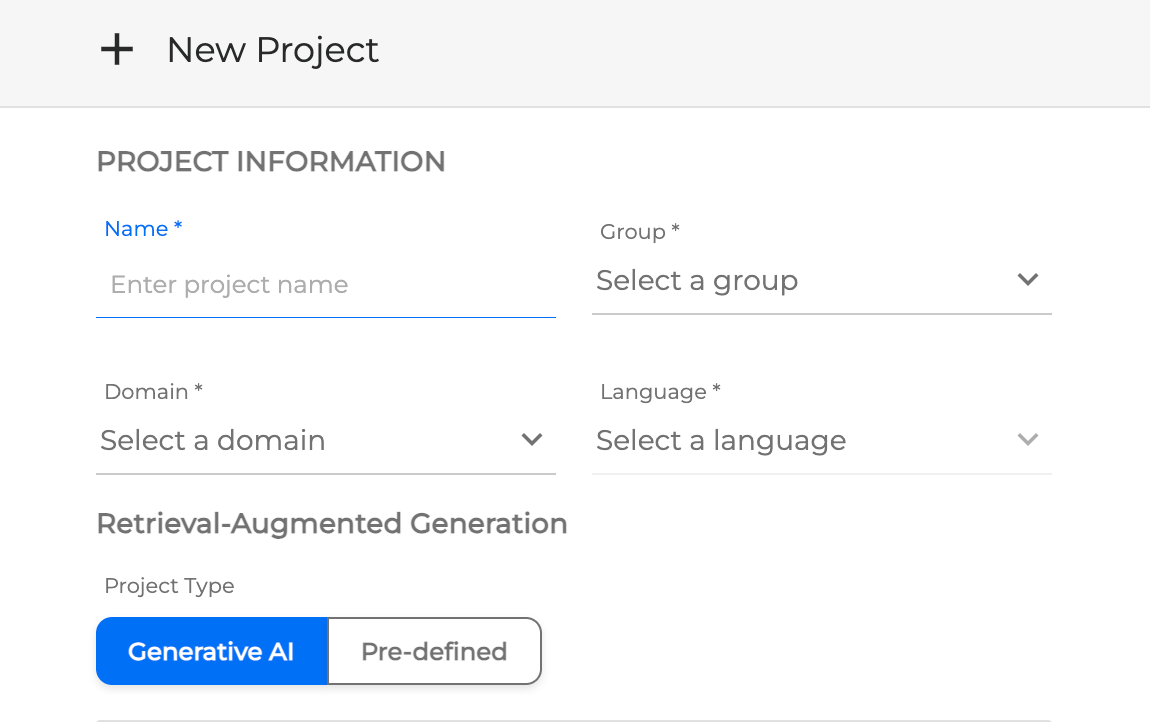Screen dimensions: 1150x722
Task: Open the Select a language dropdown
Action: [x=800, y=441]
